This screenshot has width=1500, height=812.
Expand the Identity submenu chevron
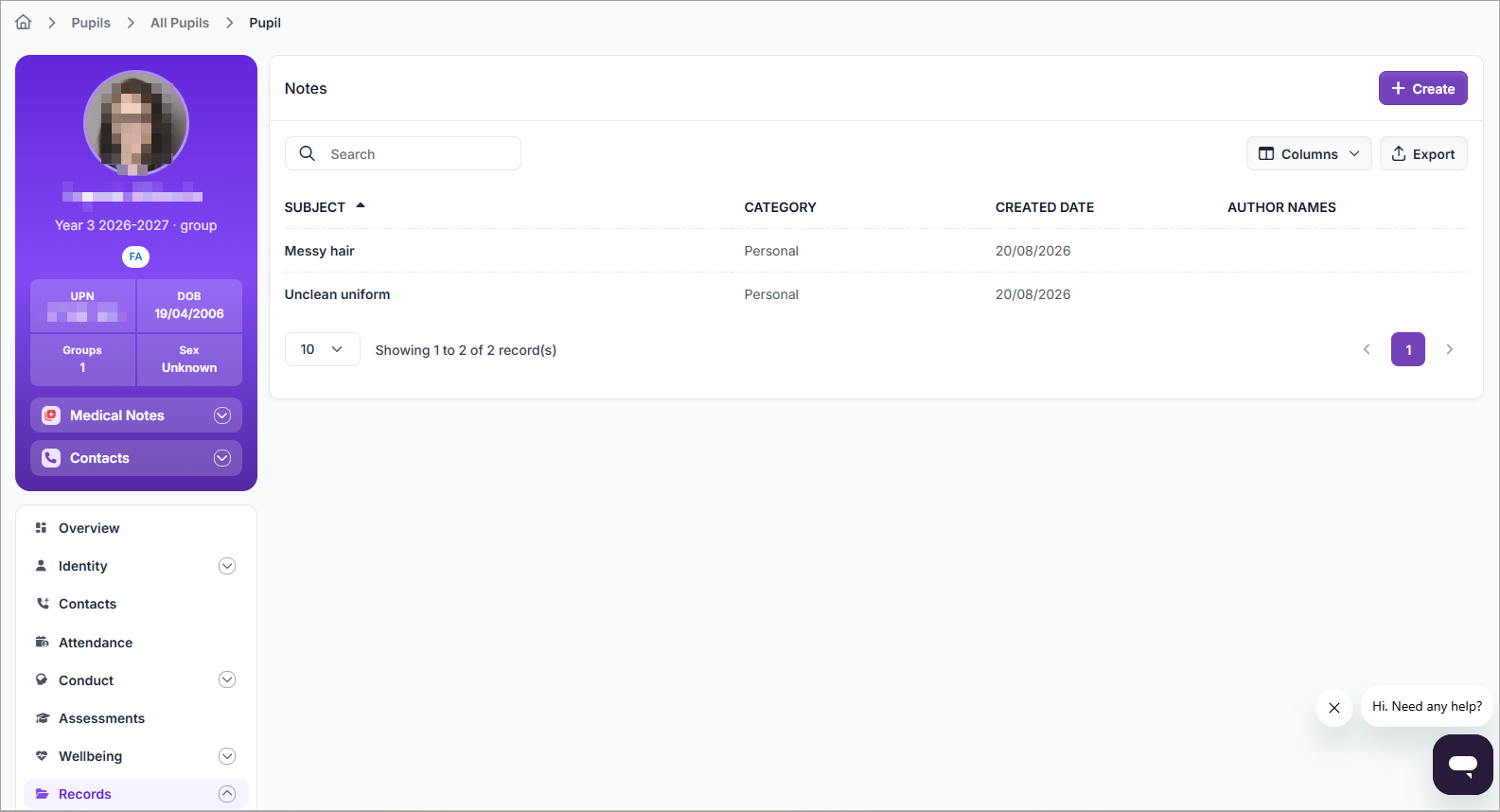[x=227, y=566]
